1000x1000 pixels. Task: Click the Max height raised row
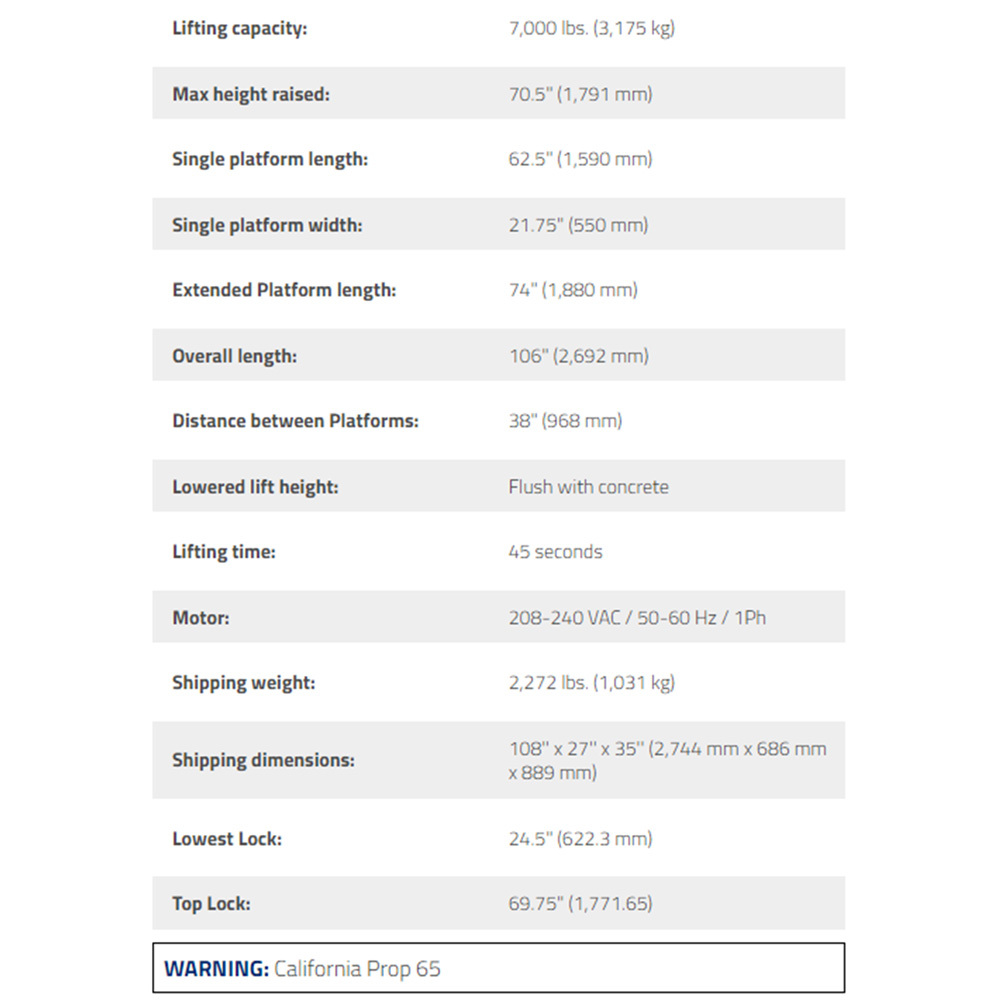coord(499,93)
